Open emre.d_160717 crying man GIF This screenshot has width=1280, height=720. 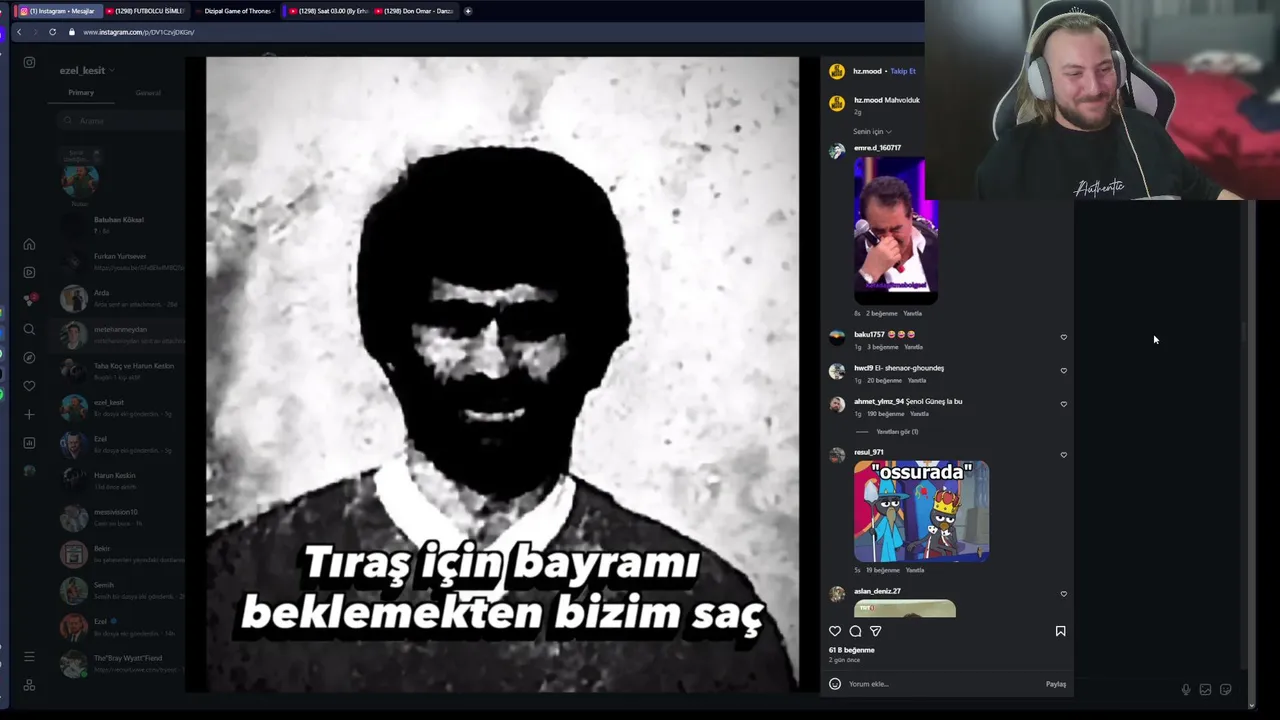(x=896, y=230)
